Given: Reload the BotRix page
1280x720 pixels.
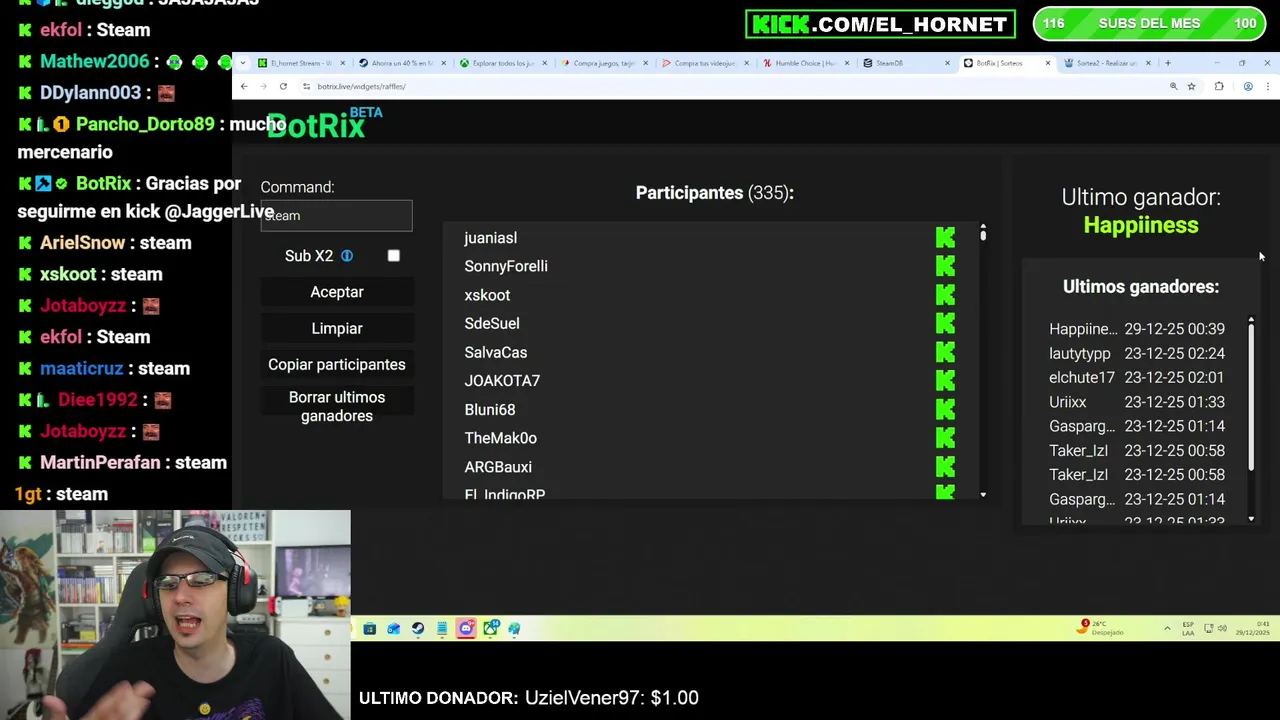Looking at the screenshot, I should pos(283,87).
